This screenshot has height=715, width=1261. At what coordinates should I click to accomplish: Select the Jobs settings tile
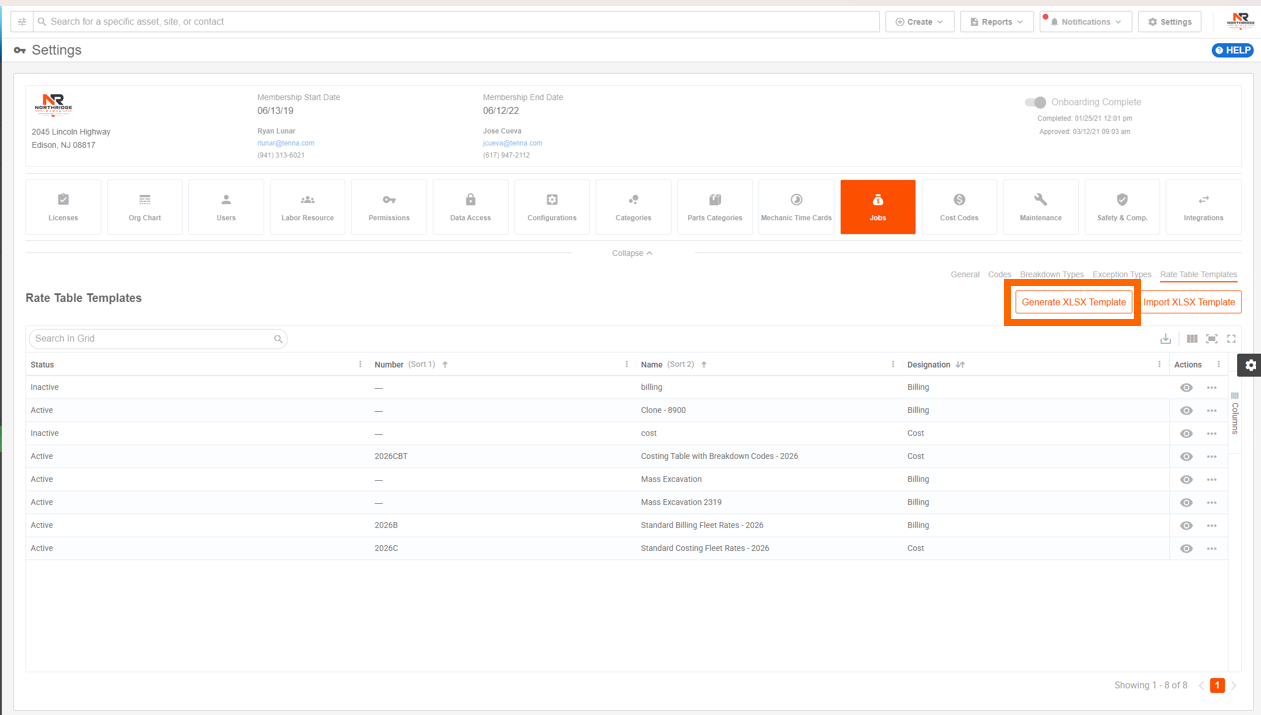tap(878, 207)
